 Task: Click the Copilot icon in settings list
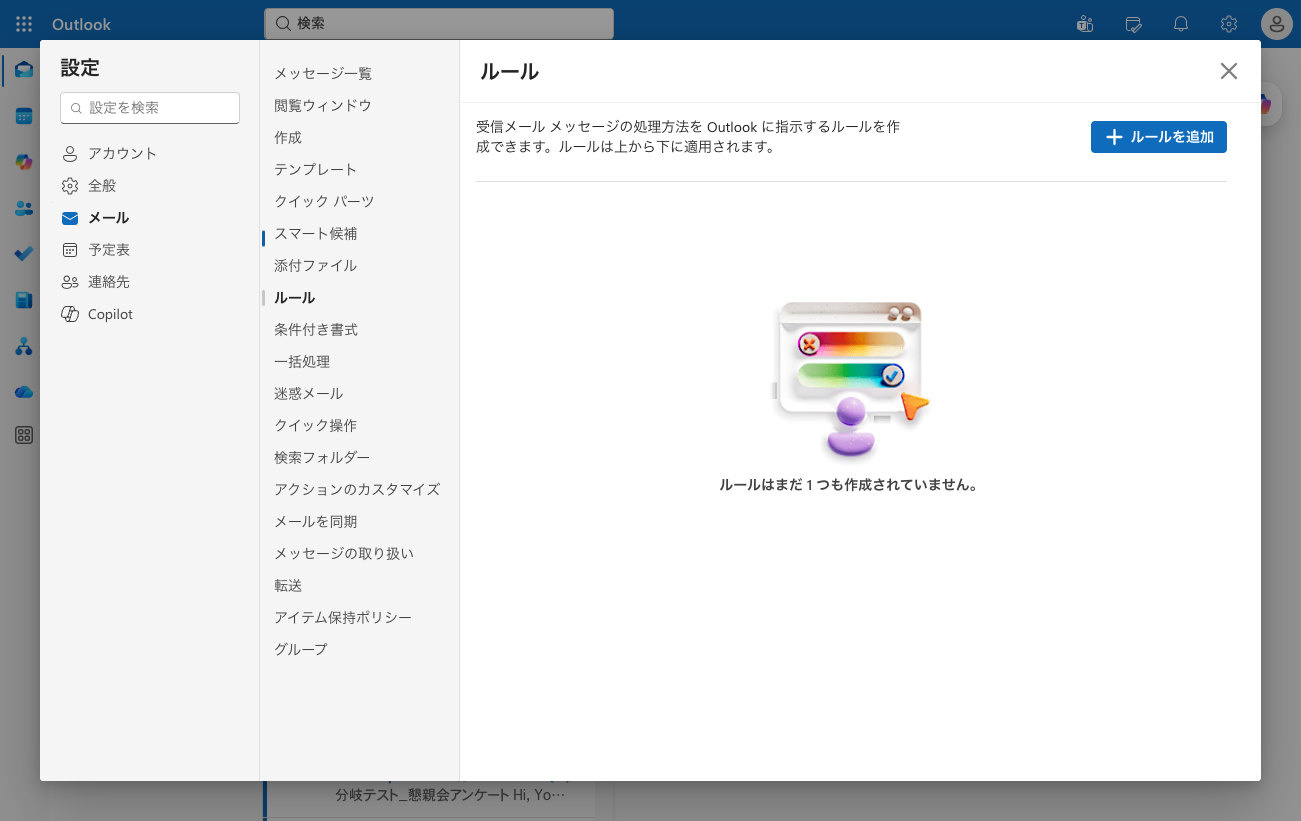(70, 314)
